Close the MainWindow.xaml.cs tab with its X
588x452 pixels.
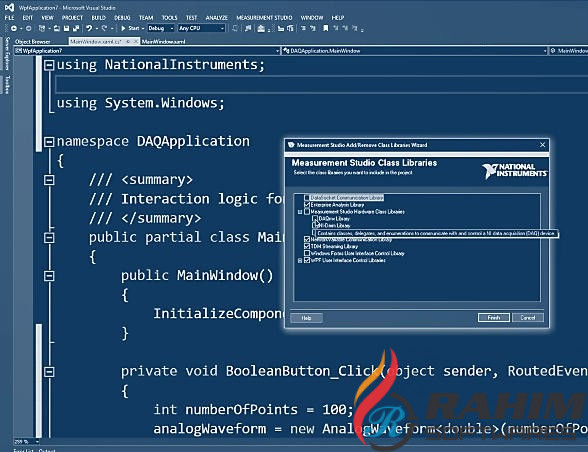pyautogui.click(x=135, y=42)
